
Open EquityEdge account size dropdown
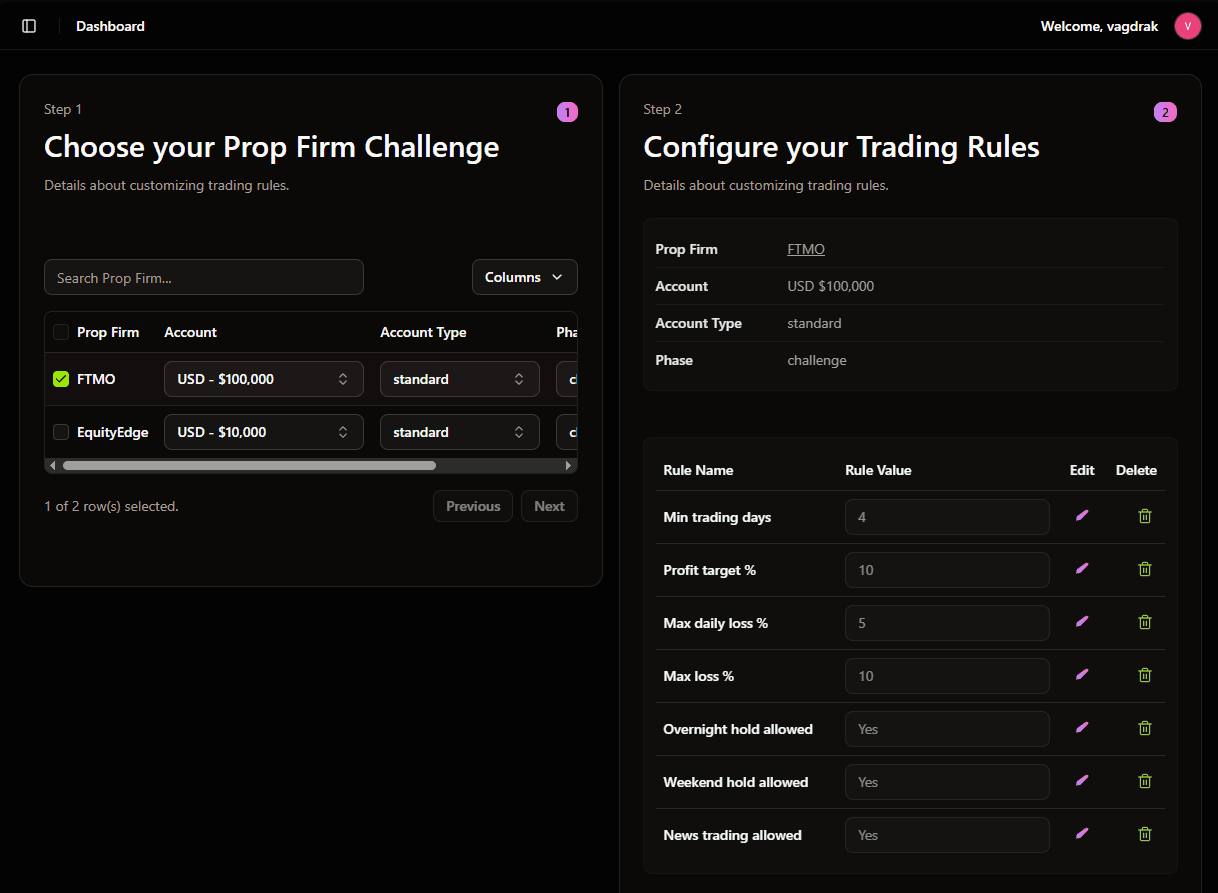coord(264,432)
